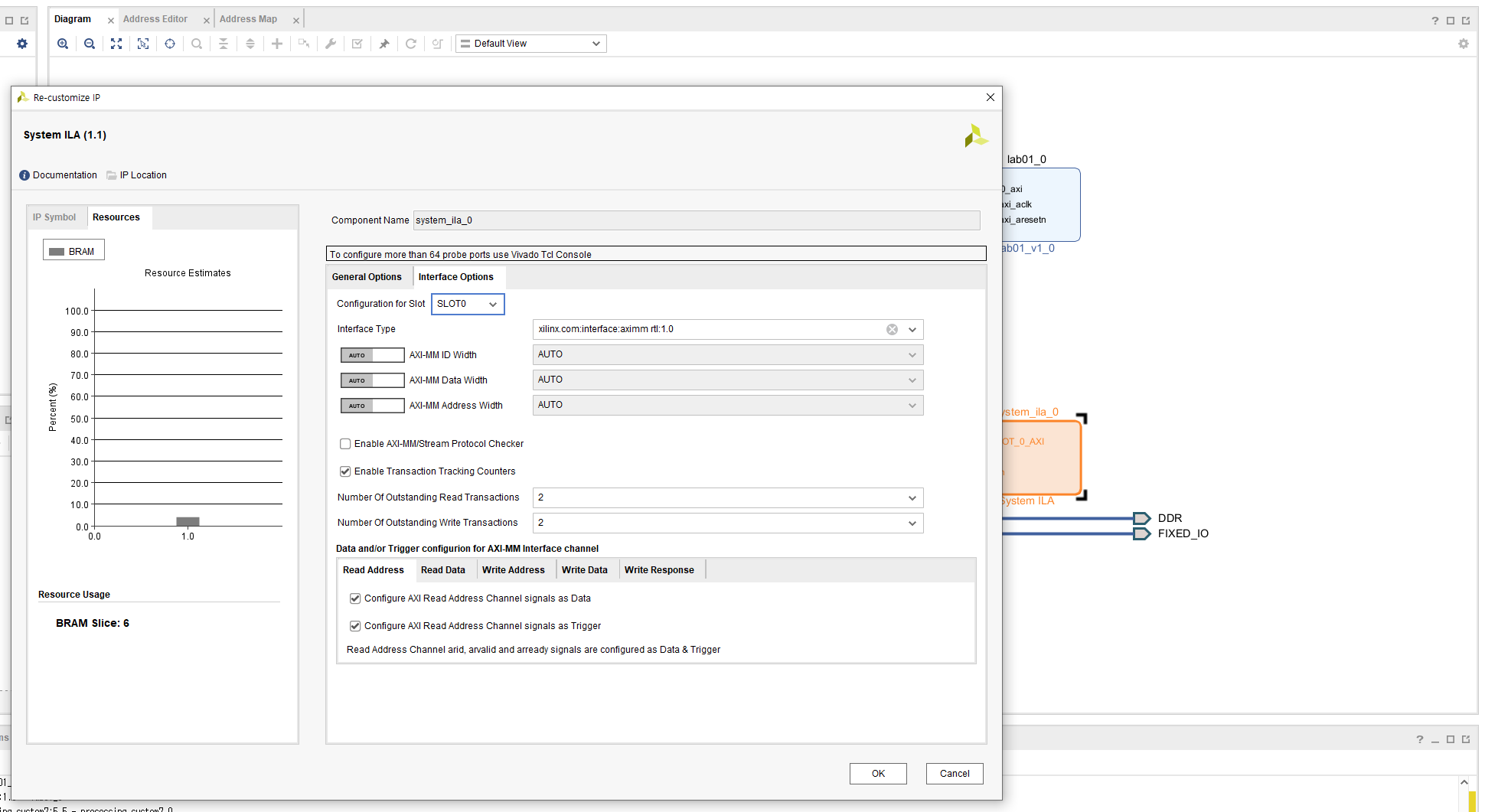Viewport: 1485px width, 812px height.
Task: Open Outstanding Read Transactions dropdown
Action: click(728, 497)
